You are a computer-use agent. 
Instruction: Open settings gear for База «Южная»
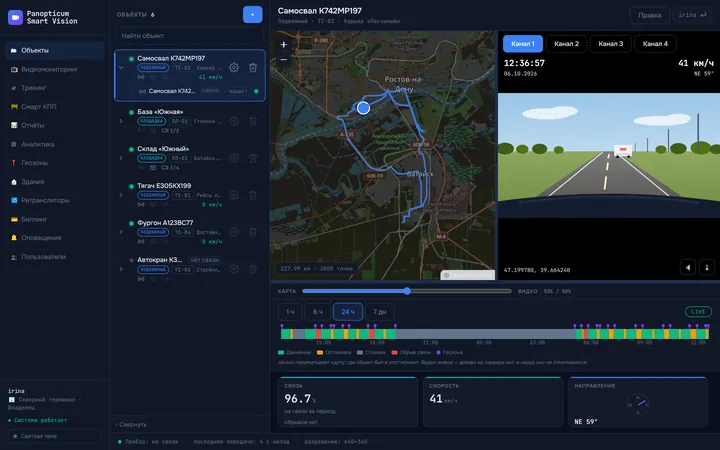[234, 121]
